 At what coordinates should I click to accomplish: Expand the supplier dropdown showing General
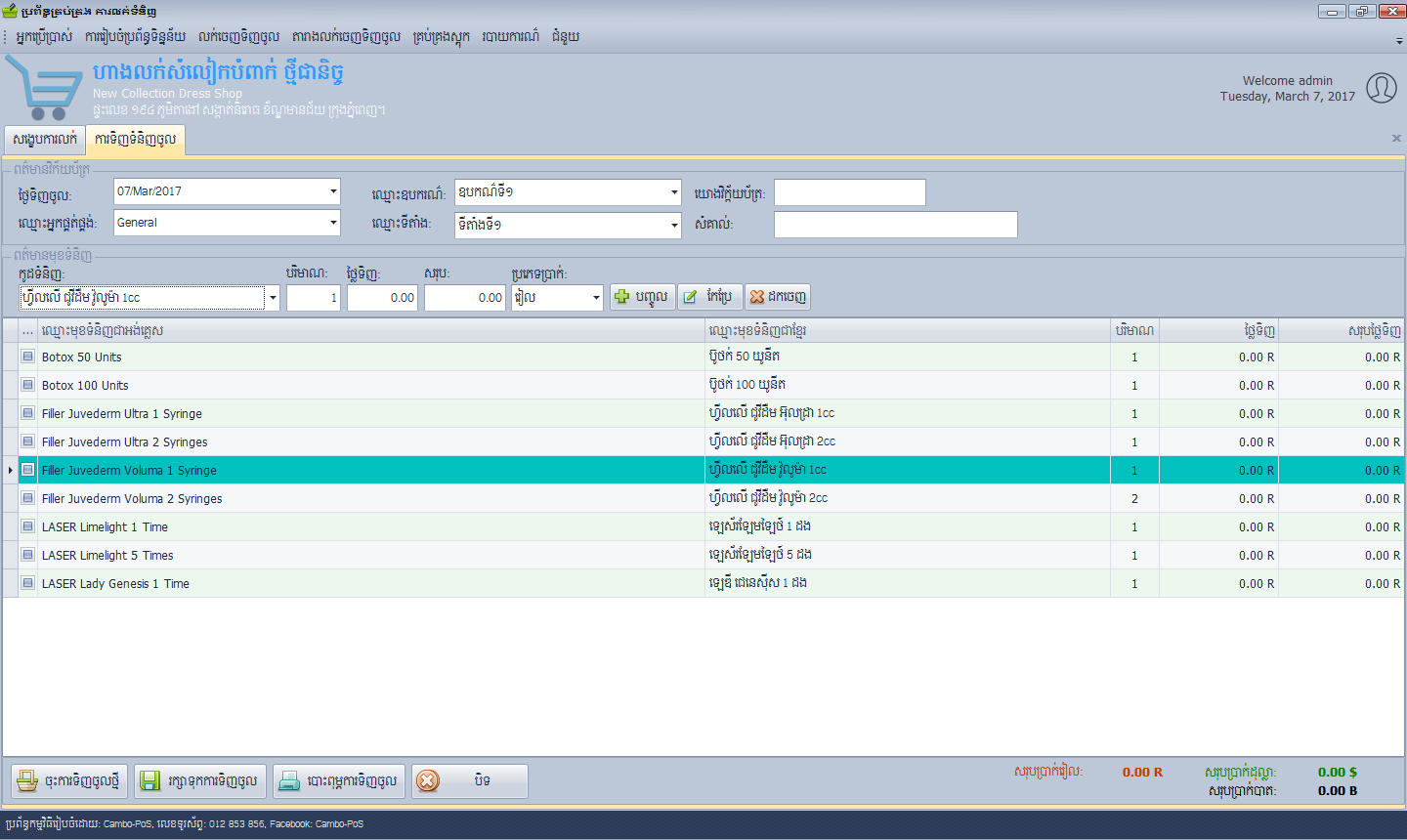tap(333, 223)
